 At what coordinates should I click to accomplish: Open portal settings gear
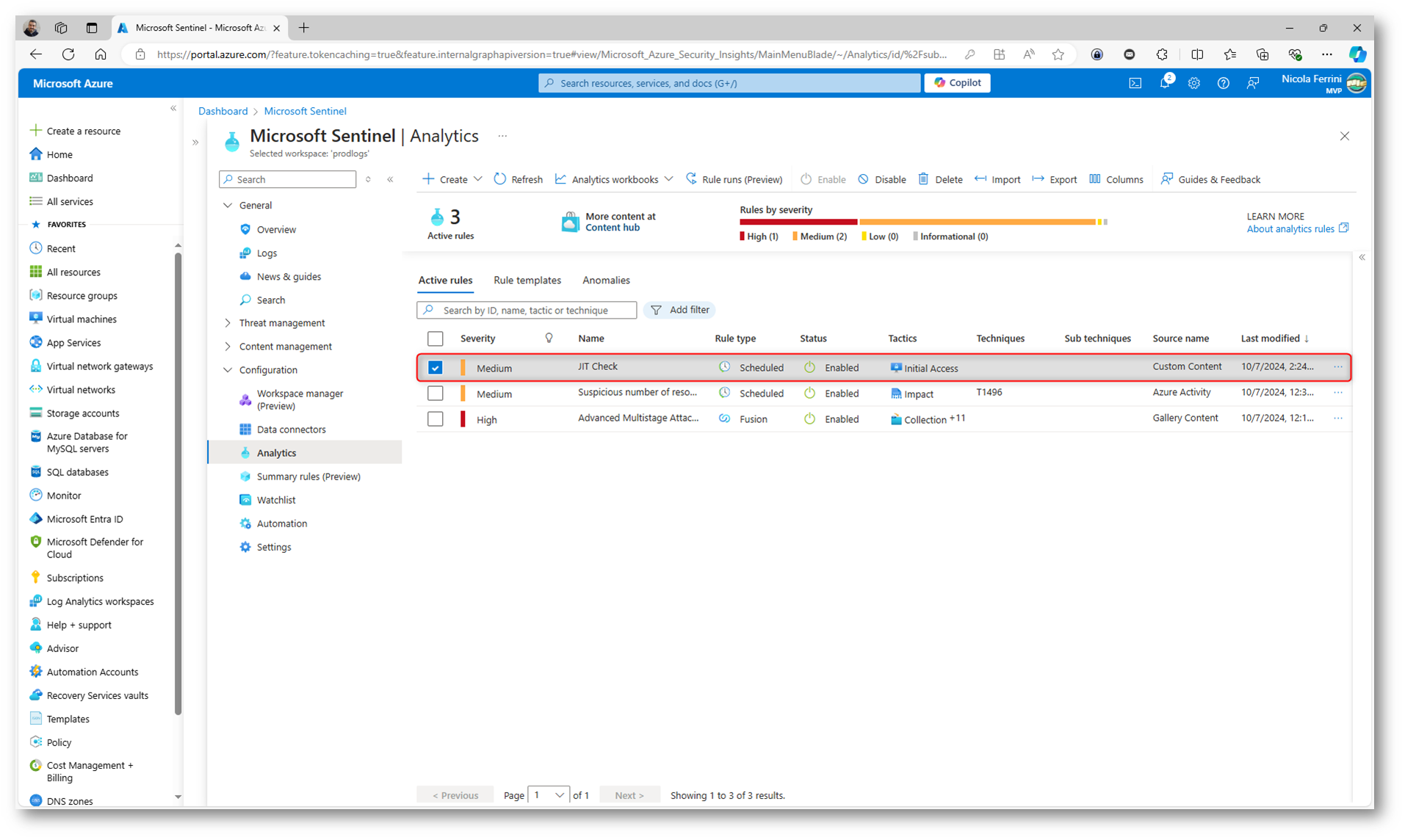tap(1193, 83)
